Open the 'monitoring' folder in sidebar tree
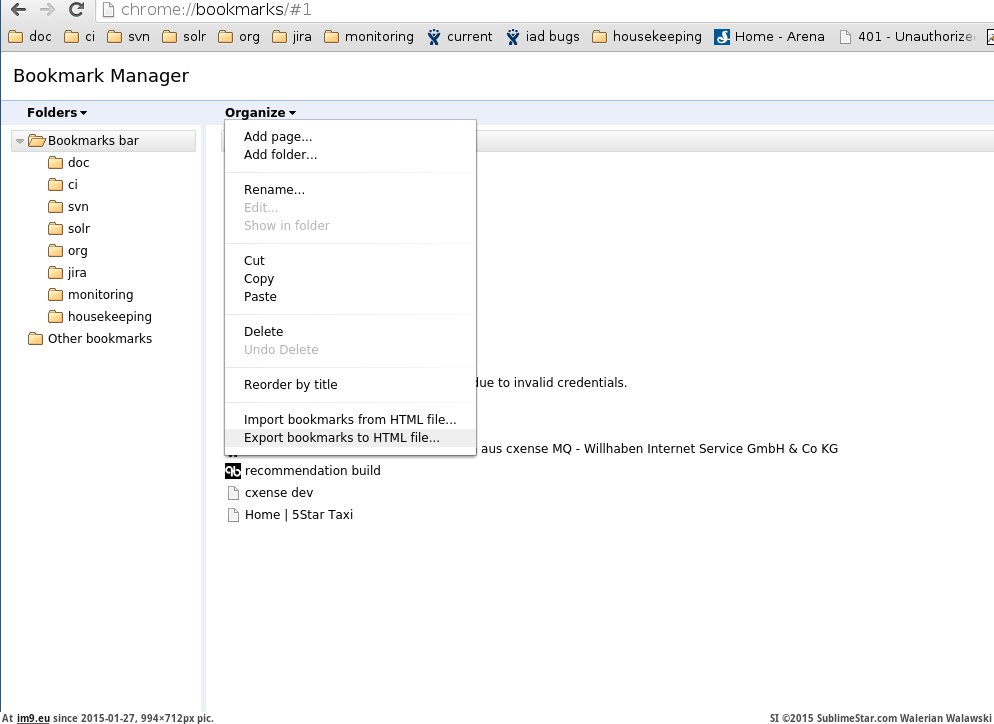Image resolution: width=994 pixels, height=724 pixels. (x=100, y=295)
